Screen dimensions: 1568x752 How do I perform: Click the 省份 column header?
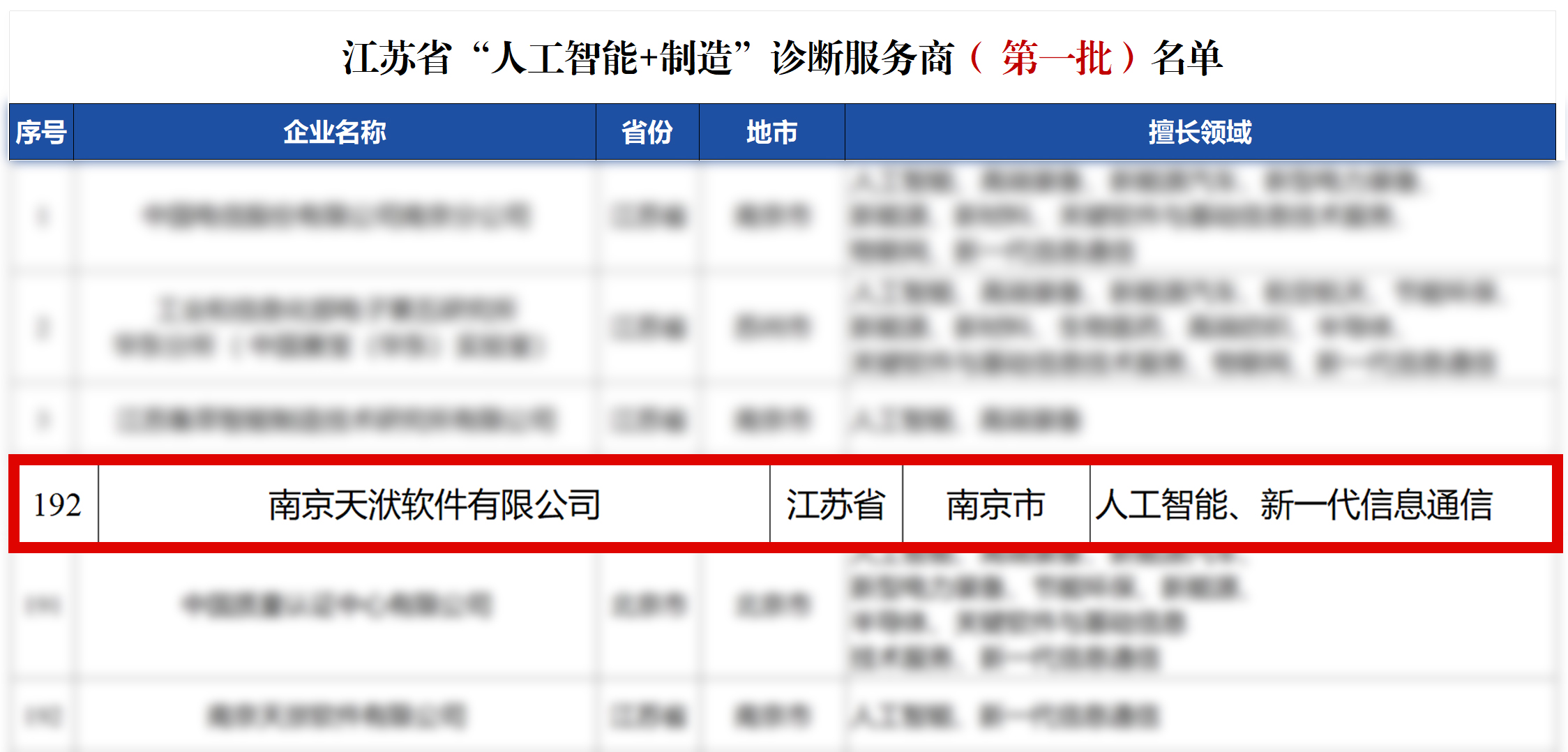click(x=647, y=132)
